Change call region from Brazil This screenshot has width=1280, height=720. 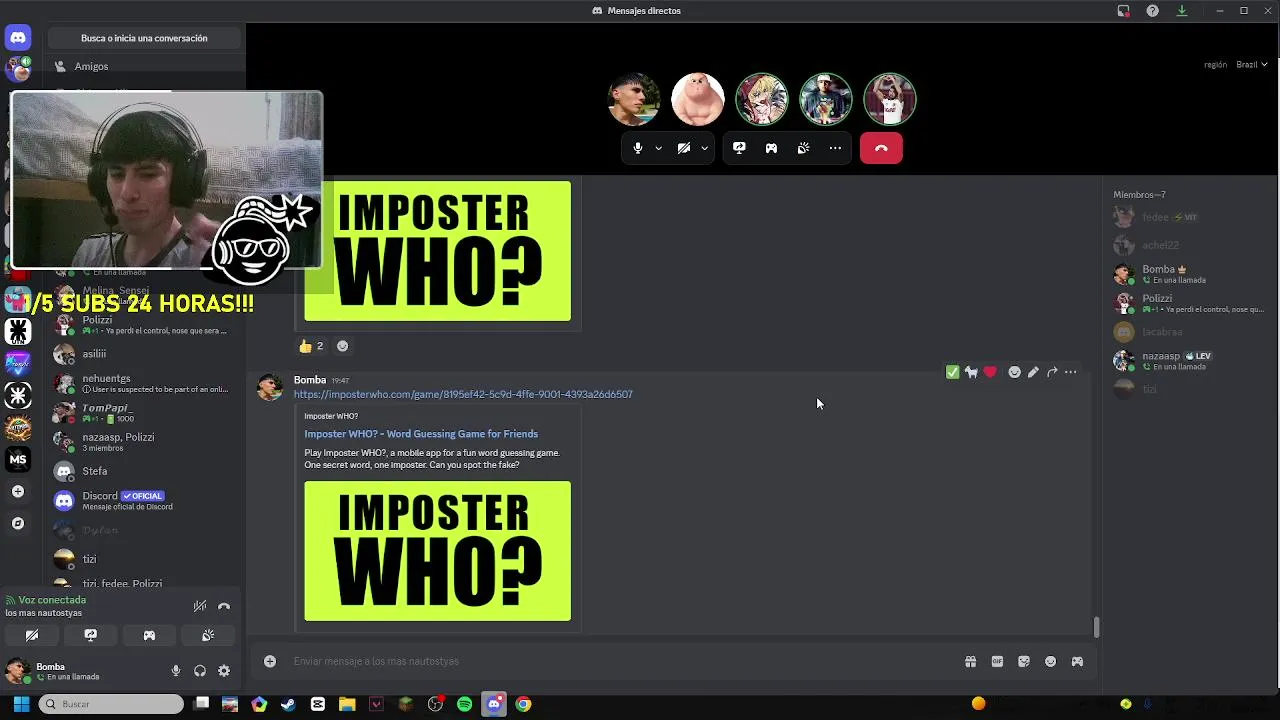pos(1251,64)
